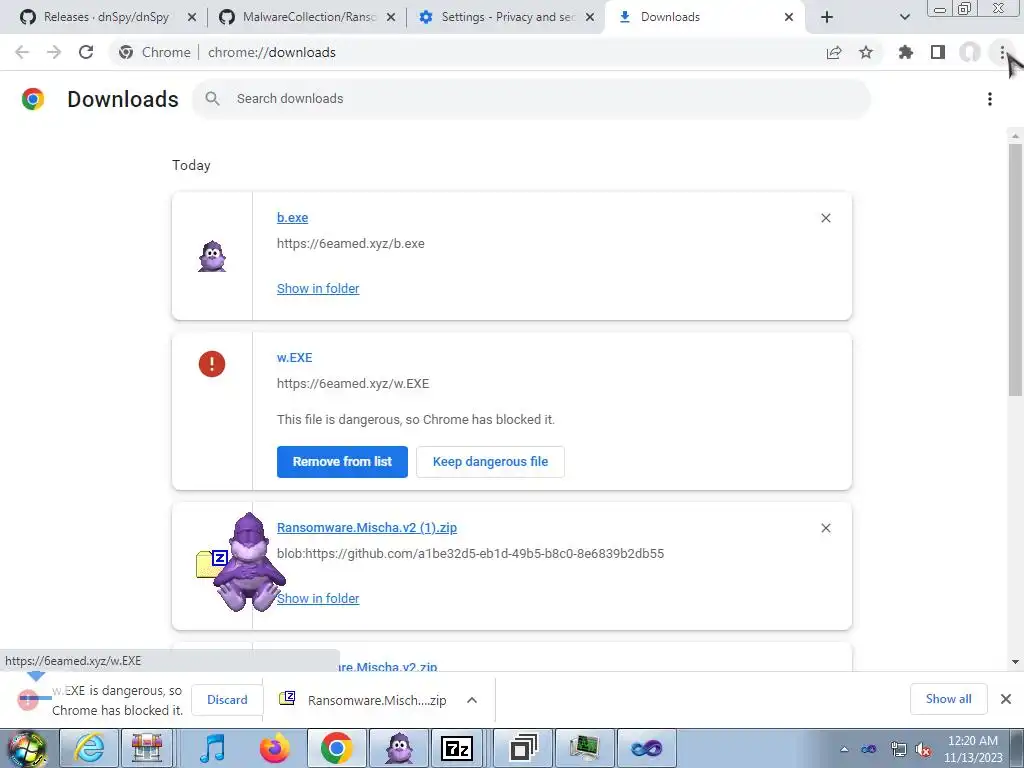This screenshot has width=1024, height=768.
Task: Open new tab with plus button
Action: pyautogui.click(x=827, y=17)
